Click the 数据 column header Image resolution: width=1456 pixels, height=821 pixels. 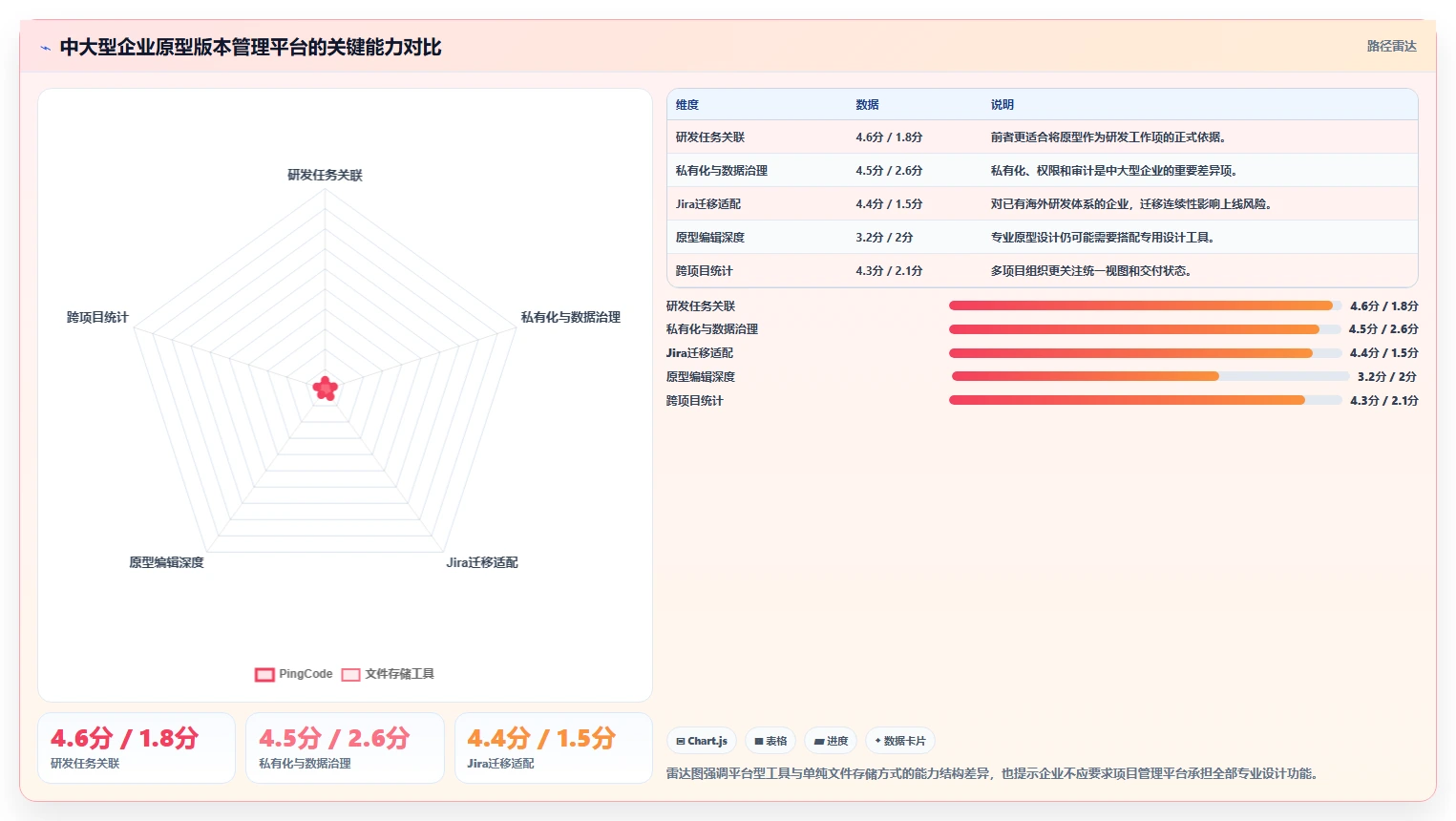pyautogui.click(x=867, y=105)
